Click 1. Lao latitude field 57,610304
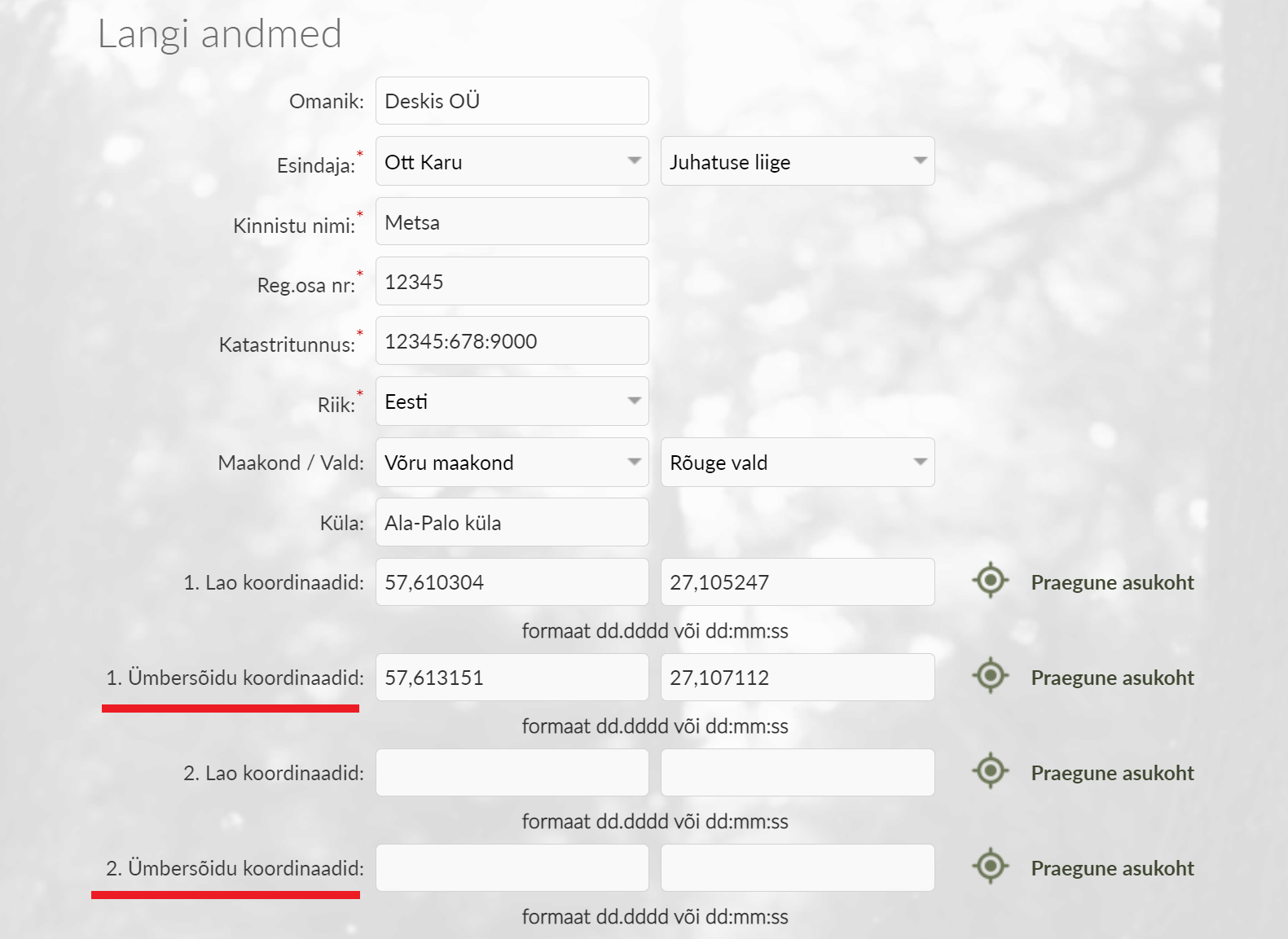The width and height of the screenshot is (1288, 939). pos(512,581)
